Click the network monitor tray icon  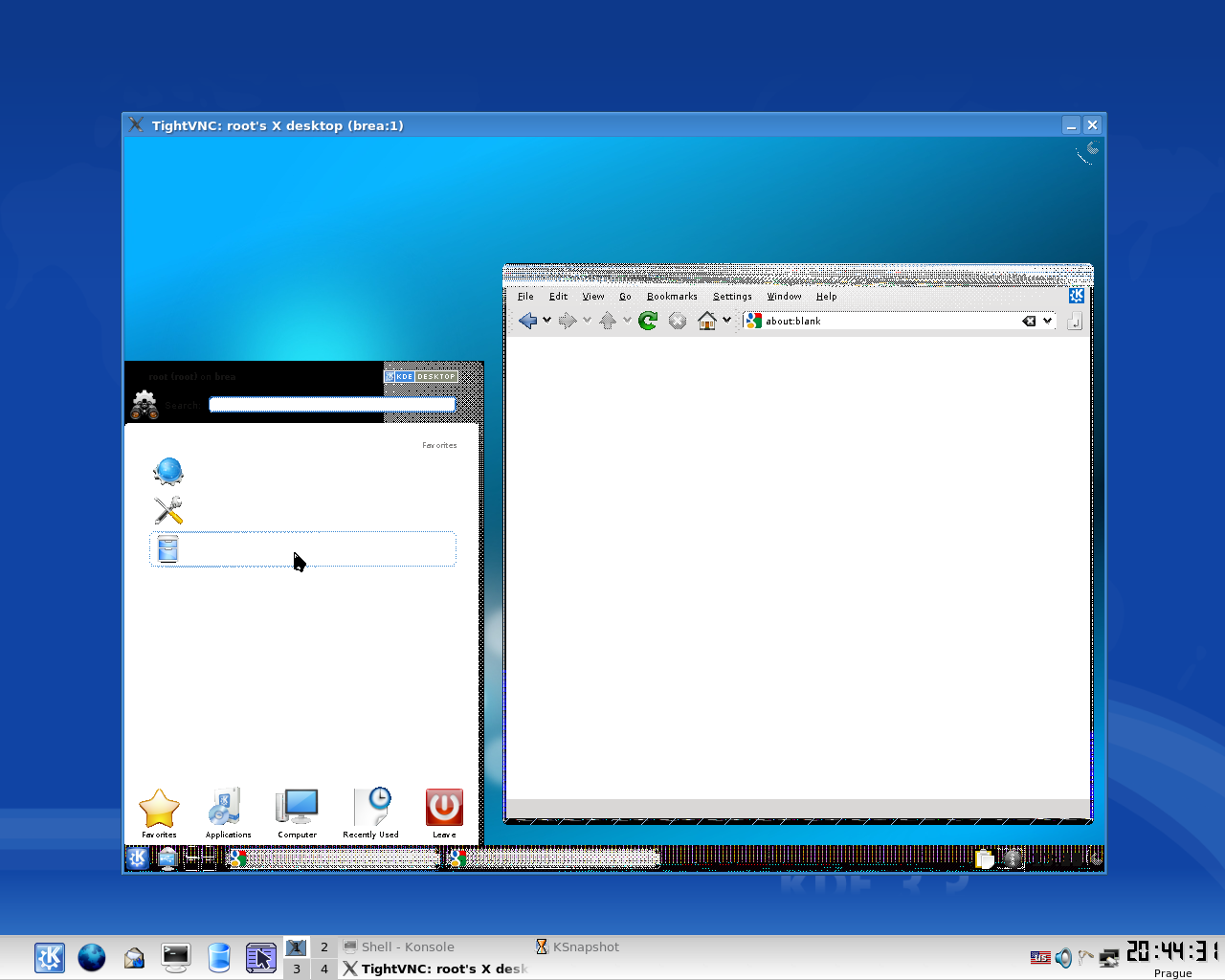[x=1109, y=958]
